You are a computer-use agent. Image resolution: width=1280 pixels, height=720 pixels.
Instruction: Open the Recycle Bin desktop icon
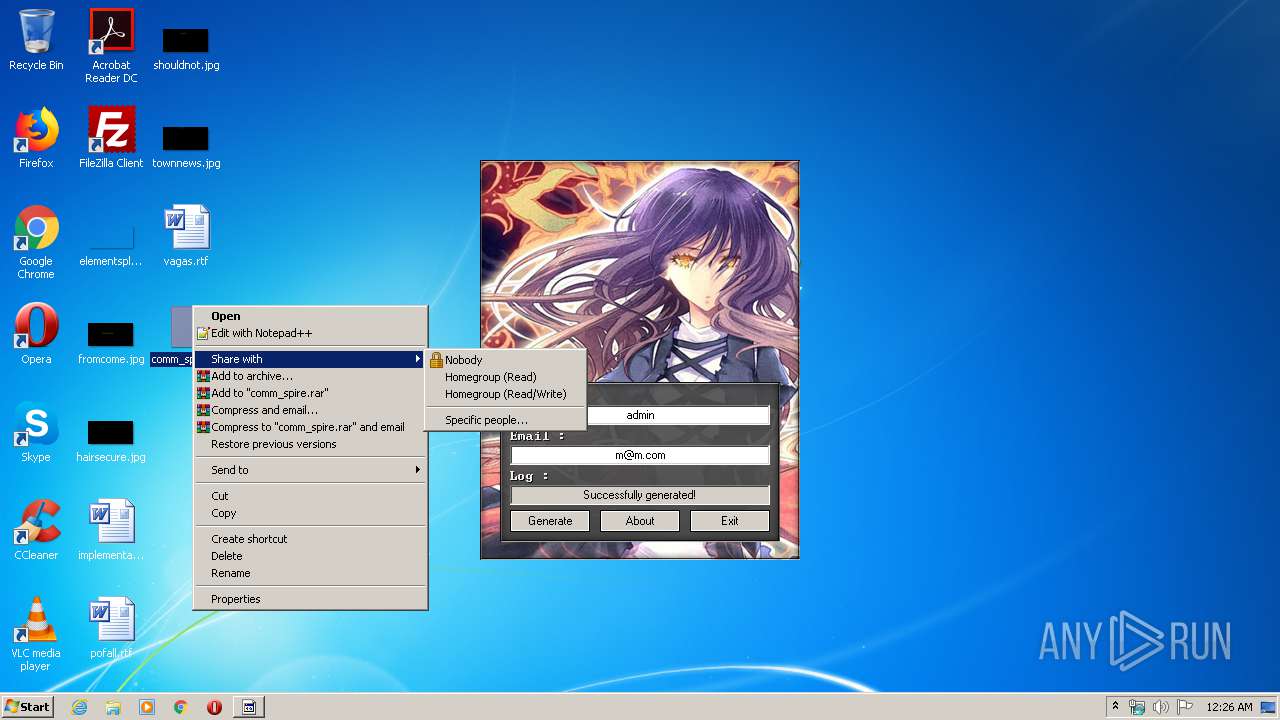pos(36,41)
